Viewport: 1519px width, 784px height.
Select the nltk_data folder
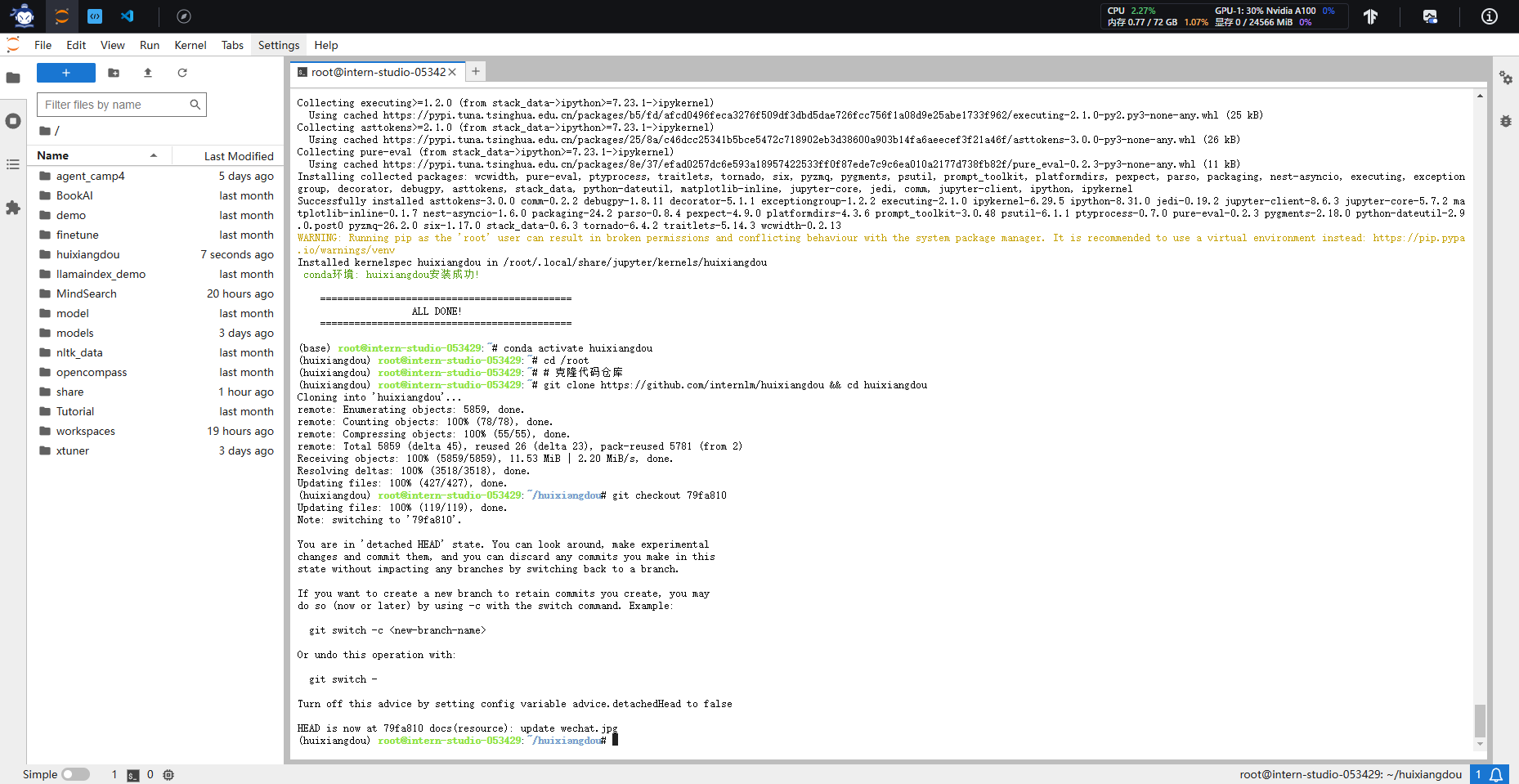coord(155,352)
